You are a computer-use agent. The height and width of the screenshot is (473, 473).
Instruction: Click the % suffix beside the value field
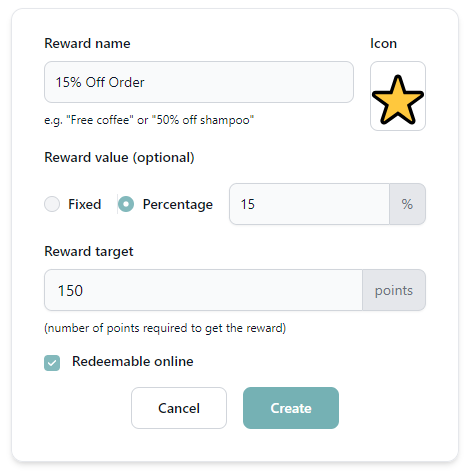coord(407,204)
